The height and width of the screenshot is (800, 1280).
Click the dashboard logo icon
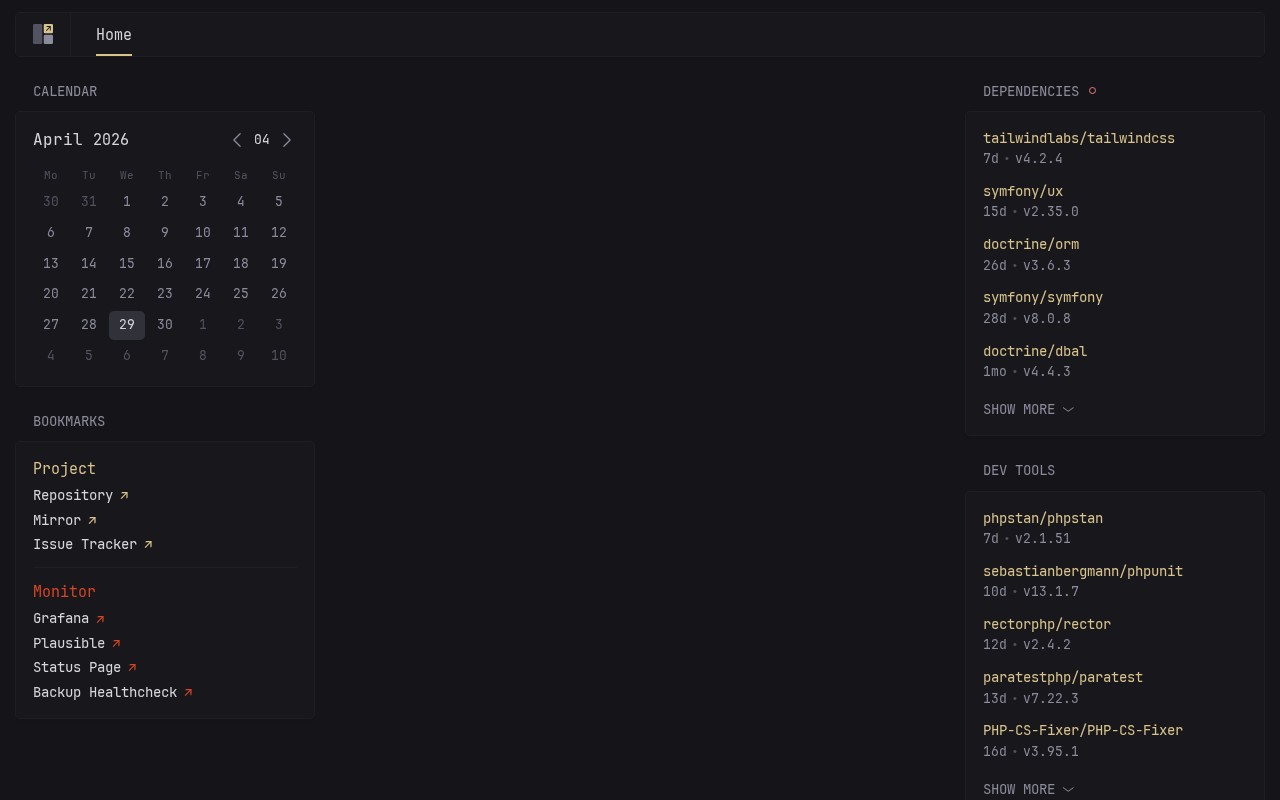[43, 34]
